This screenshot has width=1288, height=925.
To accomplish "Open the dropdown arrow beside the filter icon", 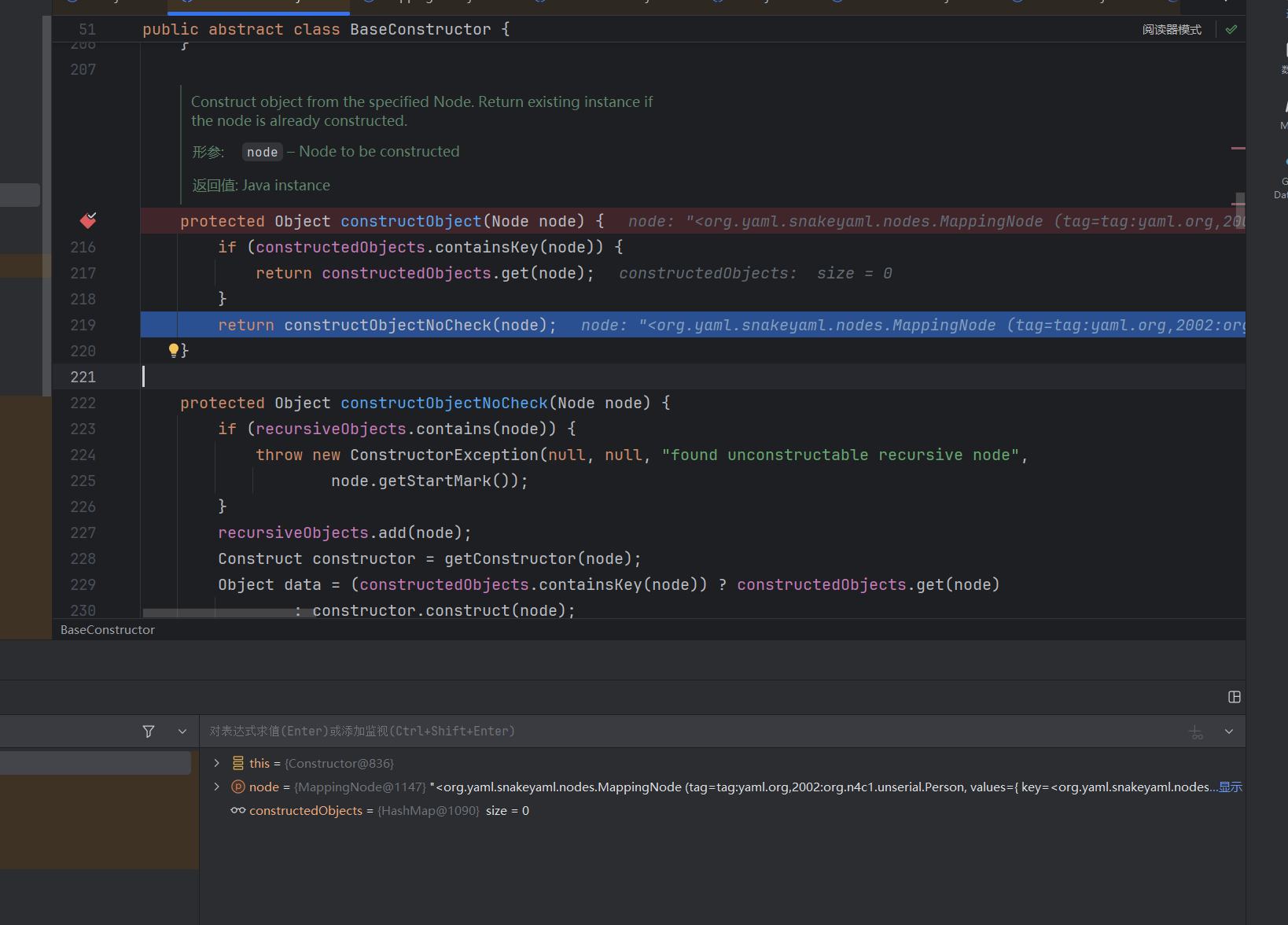I will pos(182,732).
